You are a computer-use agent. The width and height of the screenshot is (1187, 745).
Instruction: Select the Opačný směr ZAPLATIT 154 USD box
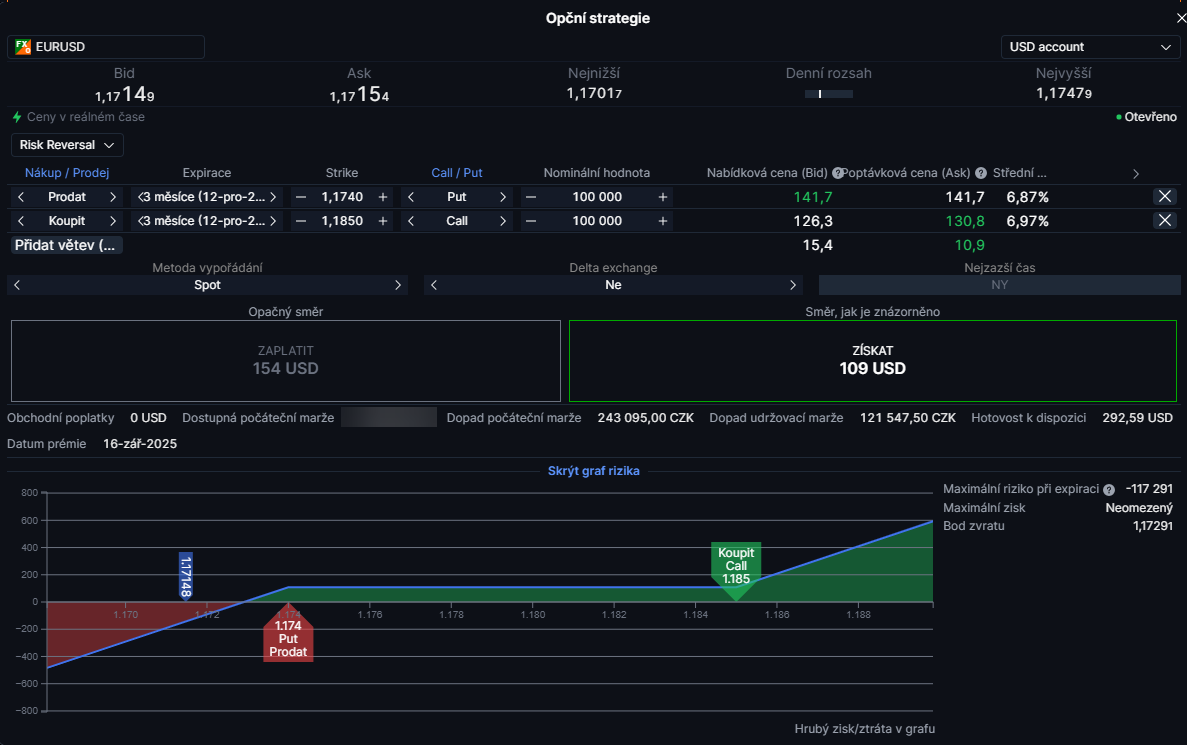point(285,361)
